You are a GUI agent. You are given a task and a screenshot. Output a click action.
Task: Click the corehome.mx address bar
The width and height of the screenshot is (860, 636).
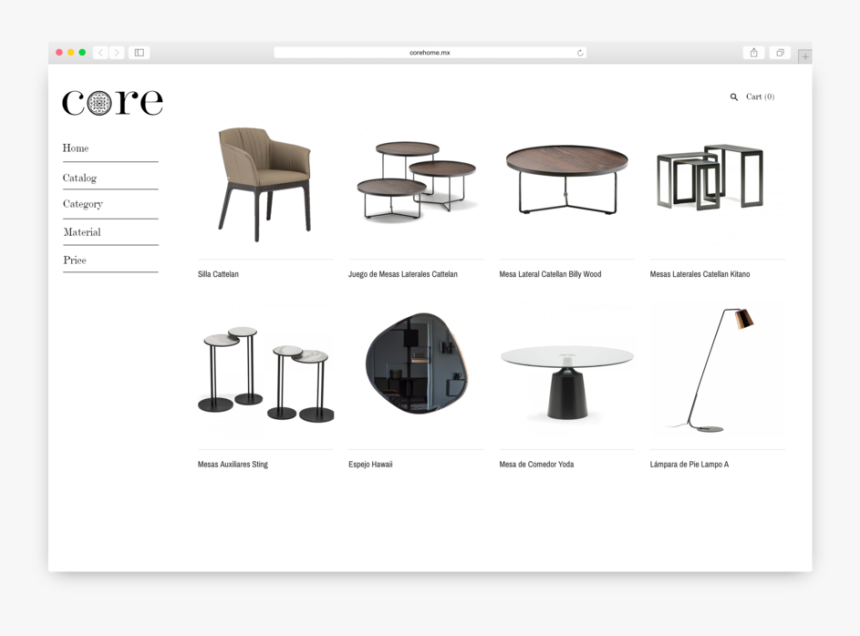tap(430, 53)
